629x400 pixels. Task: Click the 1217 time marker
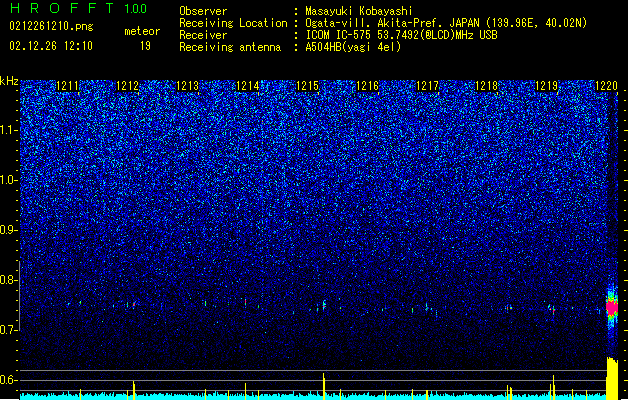[x=428, y=86]
